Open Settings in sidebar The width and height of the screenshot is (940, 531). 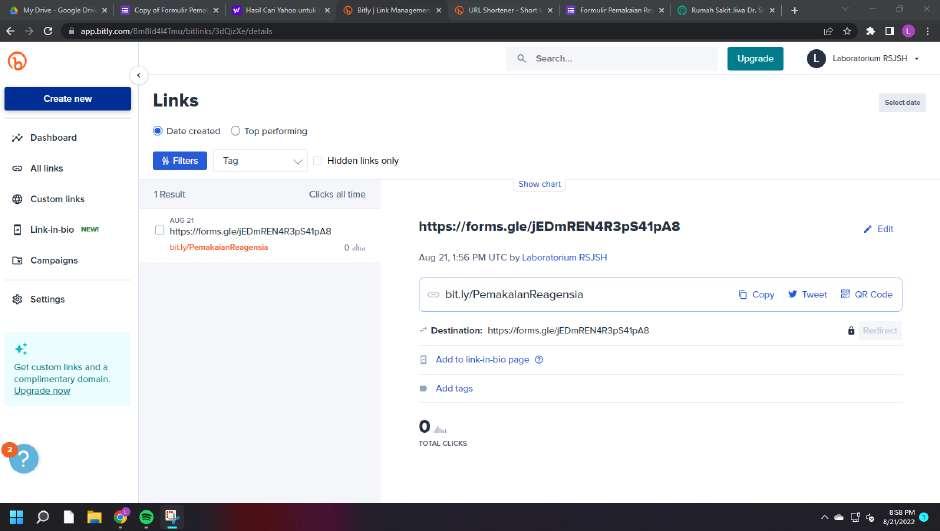pyautogui.click(x=47, y=299)
